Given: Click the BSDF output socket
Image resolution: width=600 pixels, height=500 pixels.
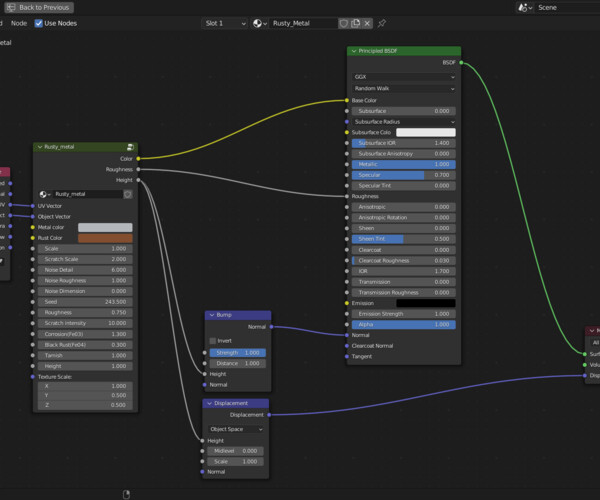Looking at the screenshot, I should [x=461, y=62].
